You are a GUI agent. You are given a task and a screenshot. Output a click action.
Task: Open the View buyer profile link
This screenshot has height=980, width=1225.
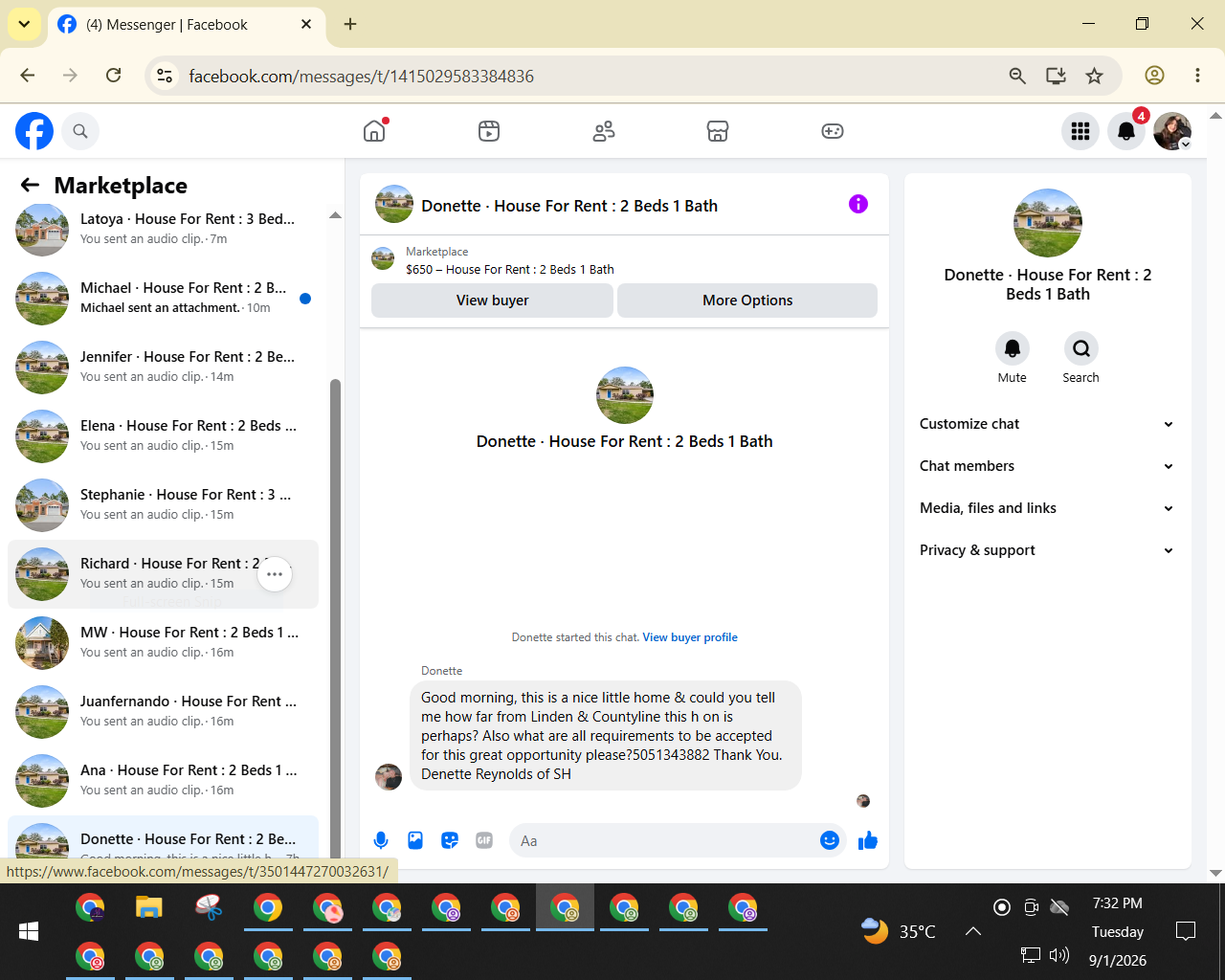click(x=690, y=637)
